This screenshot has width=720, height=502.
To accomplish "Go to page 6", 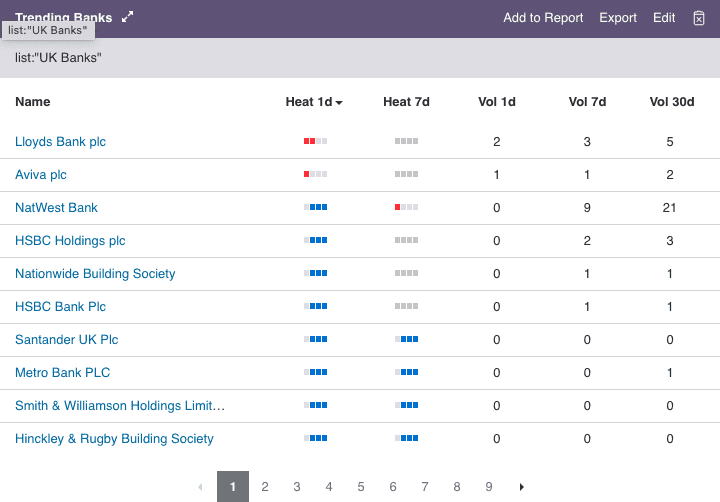I will coord(393,487).
